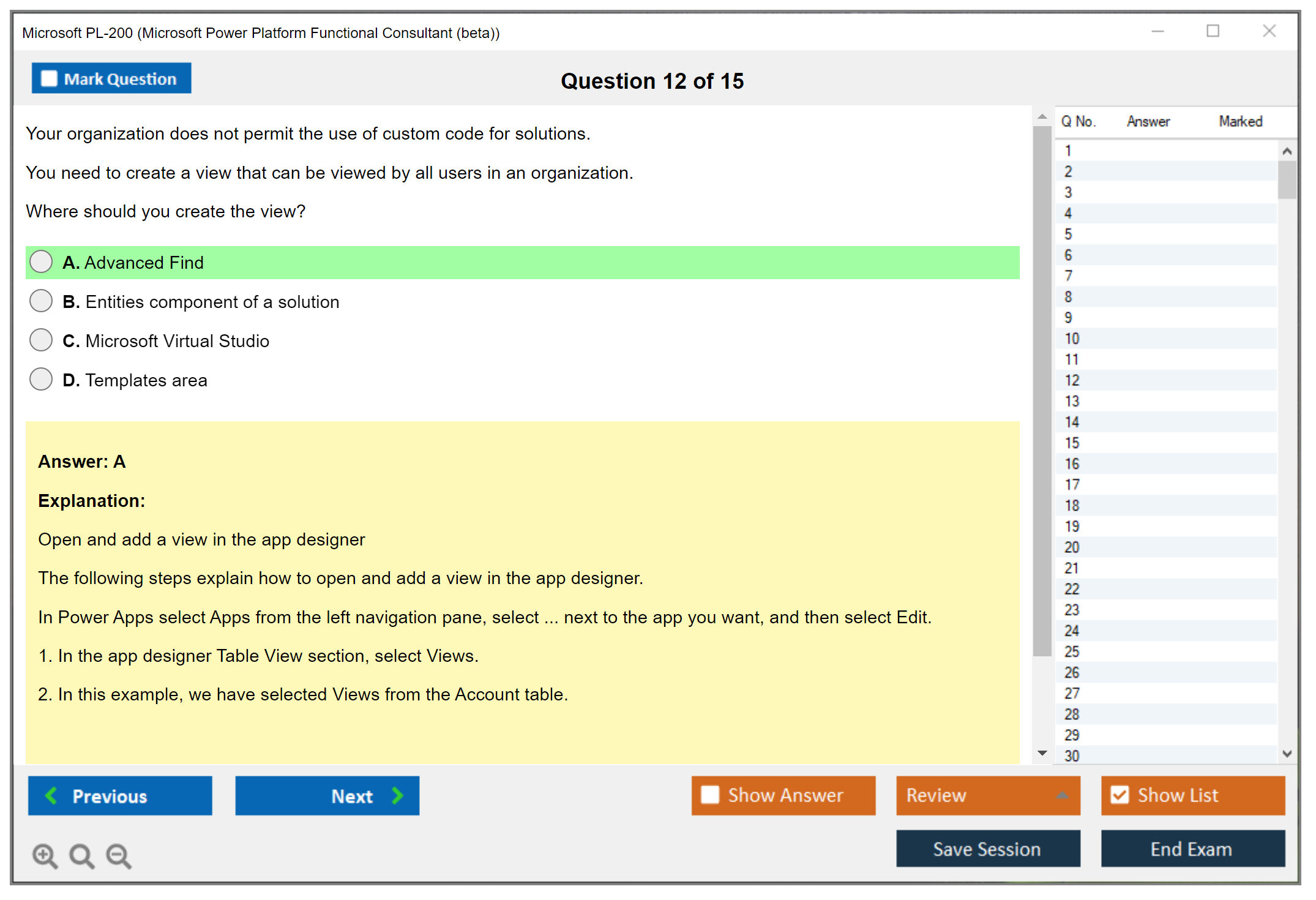Uncheck the Show List checkbox
This screenshot has width=1316, height=900.
point(1120,795)
